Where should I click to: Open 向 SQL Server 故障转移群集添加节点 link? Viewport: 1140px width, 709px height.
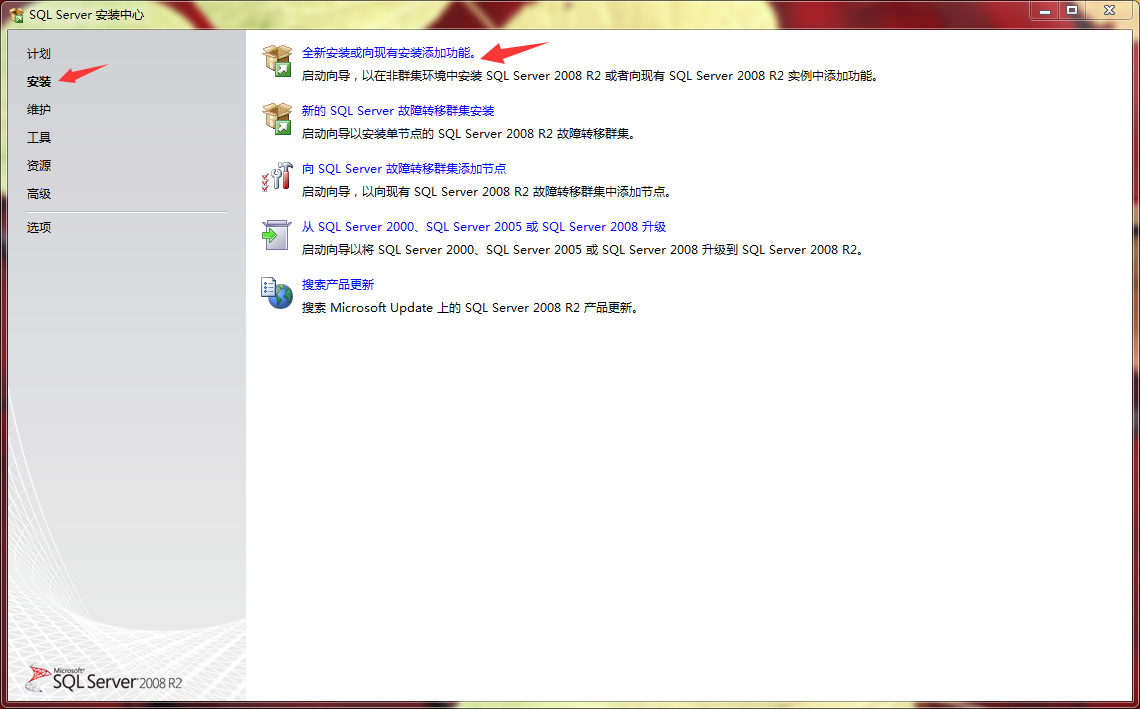coord(404,169)
